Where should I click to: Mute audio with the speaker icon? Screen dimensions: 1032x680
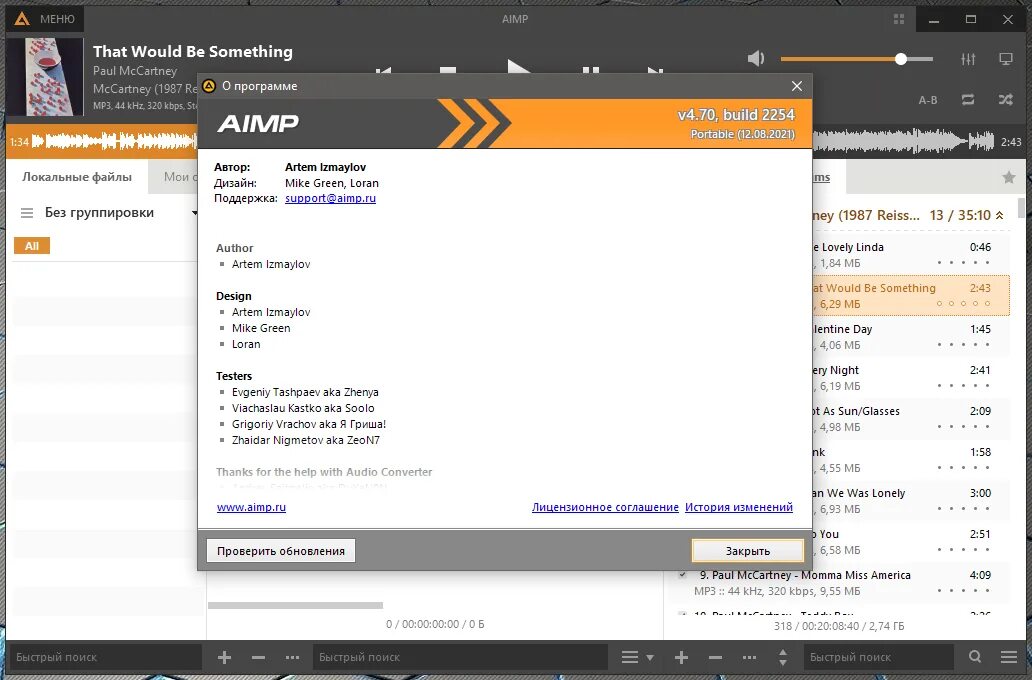pyautogui.click(x=756, y=59)
